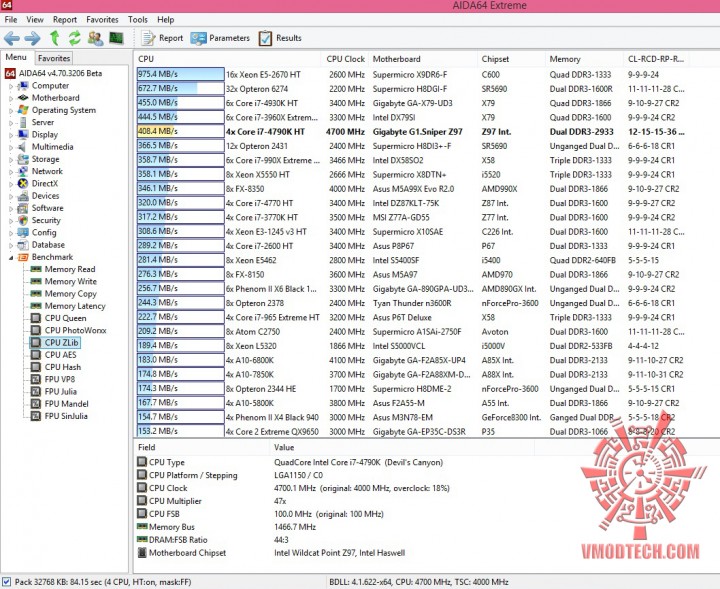The width and height of the screenshot is (720, 589).
Task: Click the green monitor icon in the toolbar
Action: [x=116, y=38]
